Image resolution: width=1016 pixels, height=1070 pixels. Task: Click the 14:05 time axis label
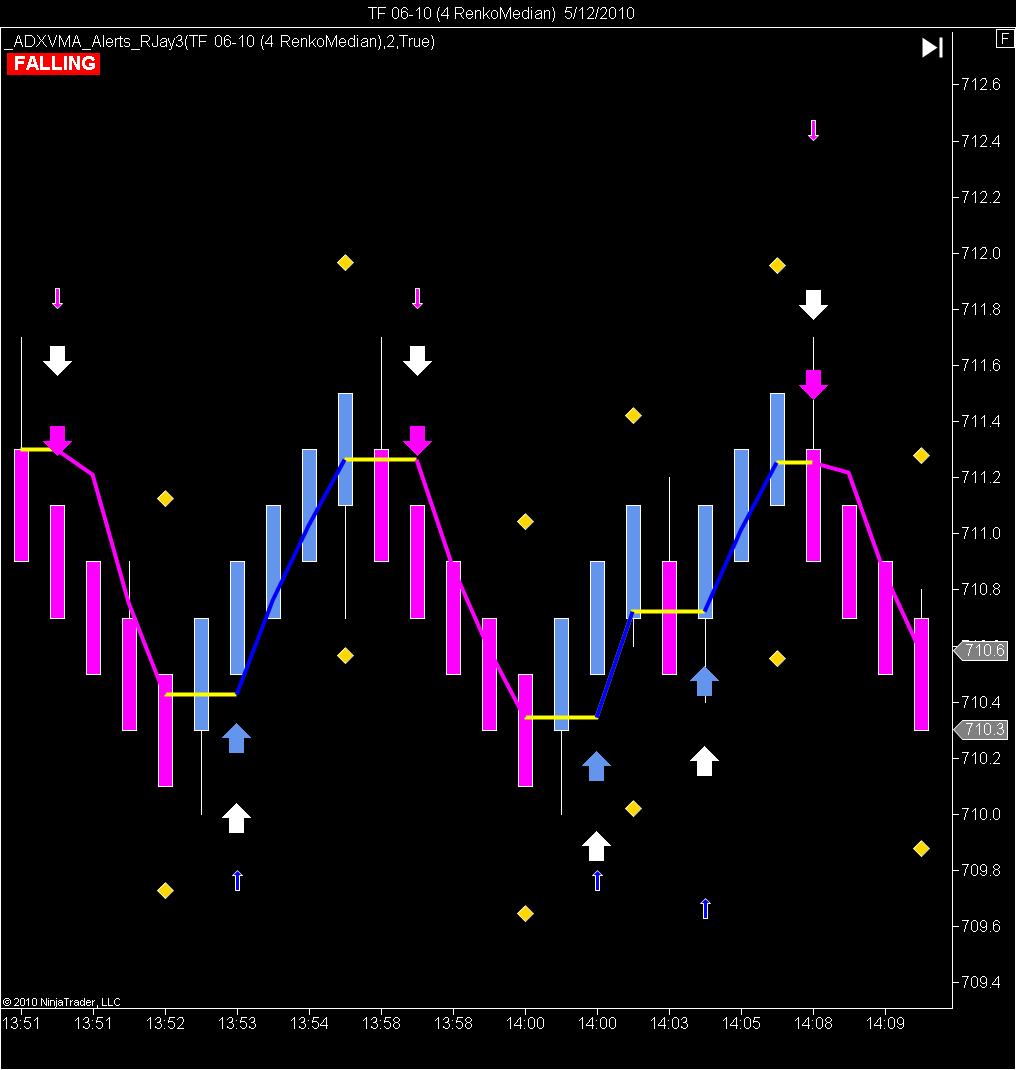[x=741, y=1024]
